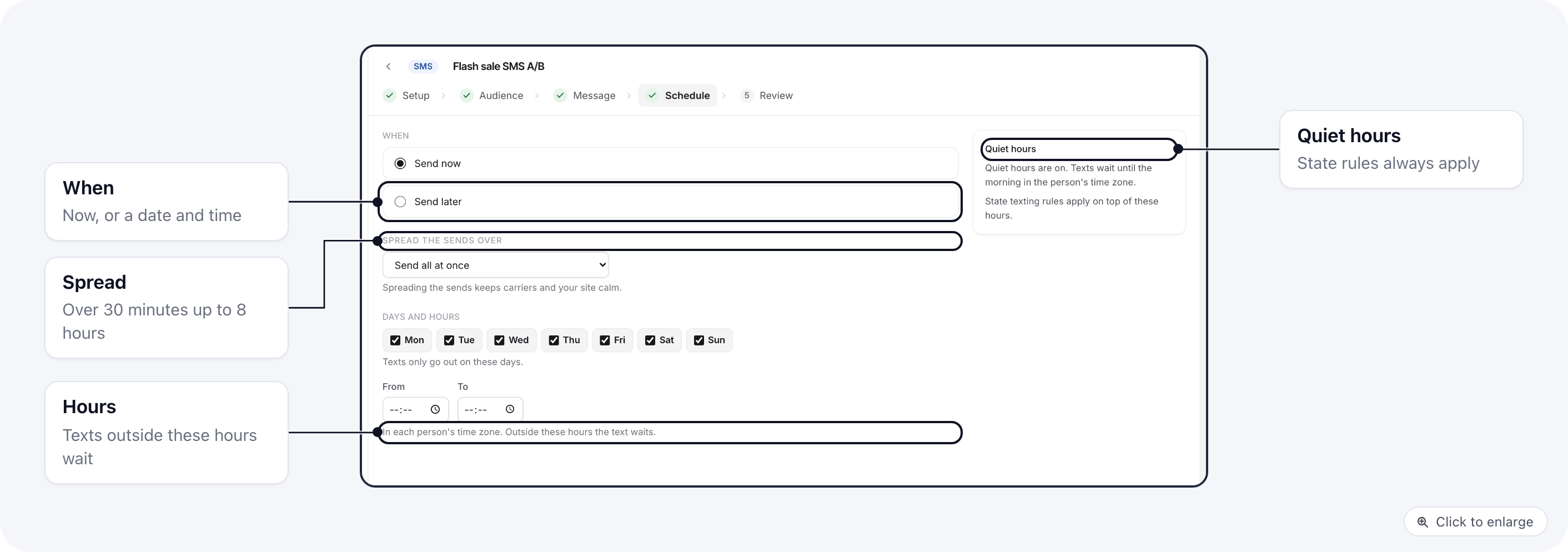
Task: Go to the Setup step
Action: (406, 96)
